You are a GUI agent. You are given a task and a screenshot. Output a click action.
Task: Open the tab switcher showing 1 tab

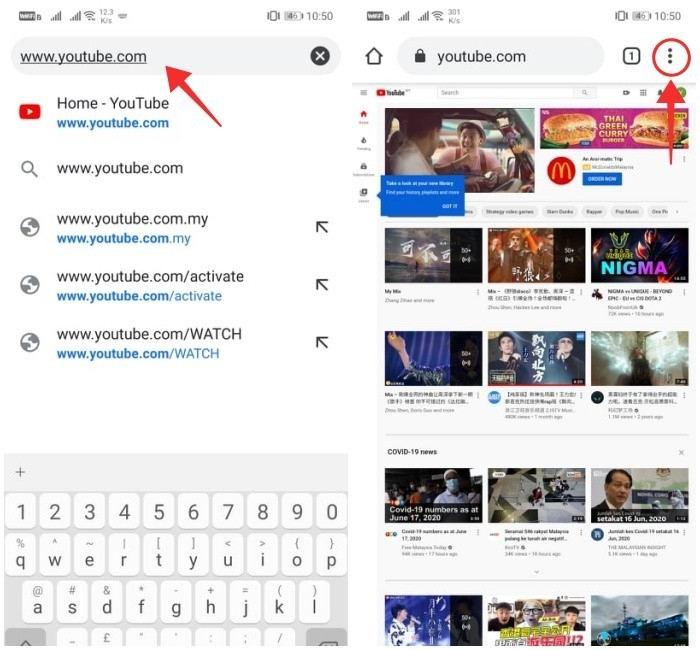coord(631,57)
